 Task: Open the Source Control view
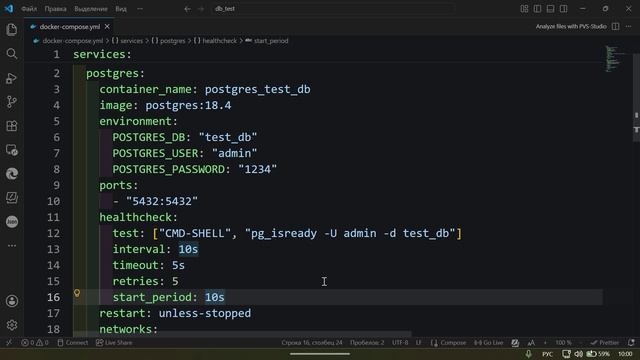coord(12,102)
